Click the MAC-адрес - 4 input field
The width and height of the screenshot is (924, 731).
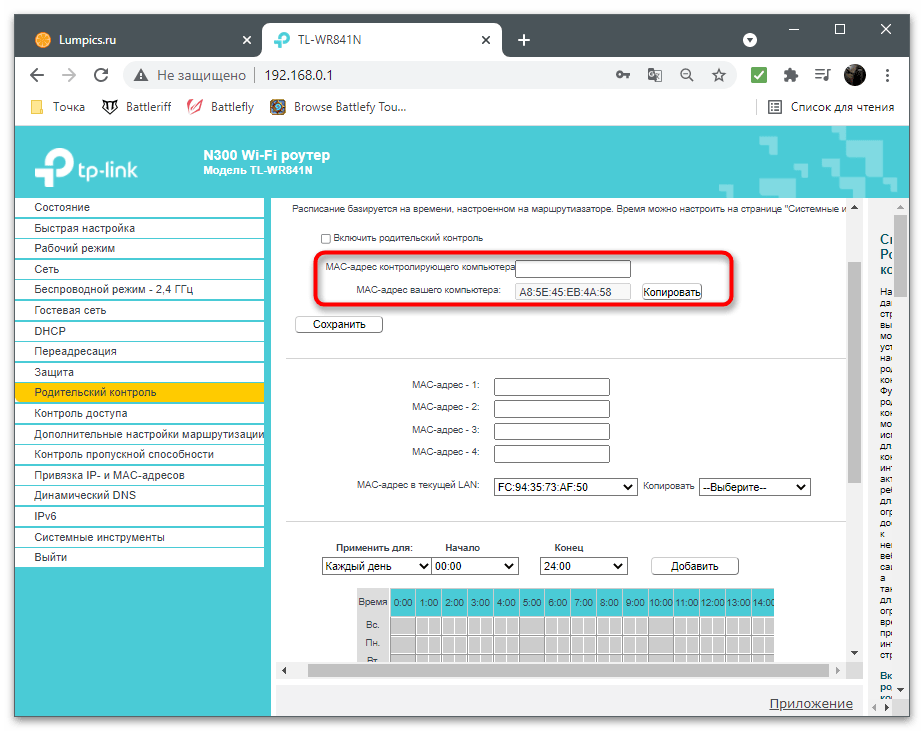pos(552,453)
